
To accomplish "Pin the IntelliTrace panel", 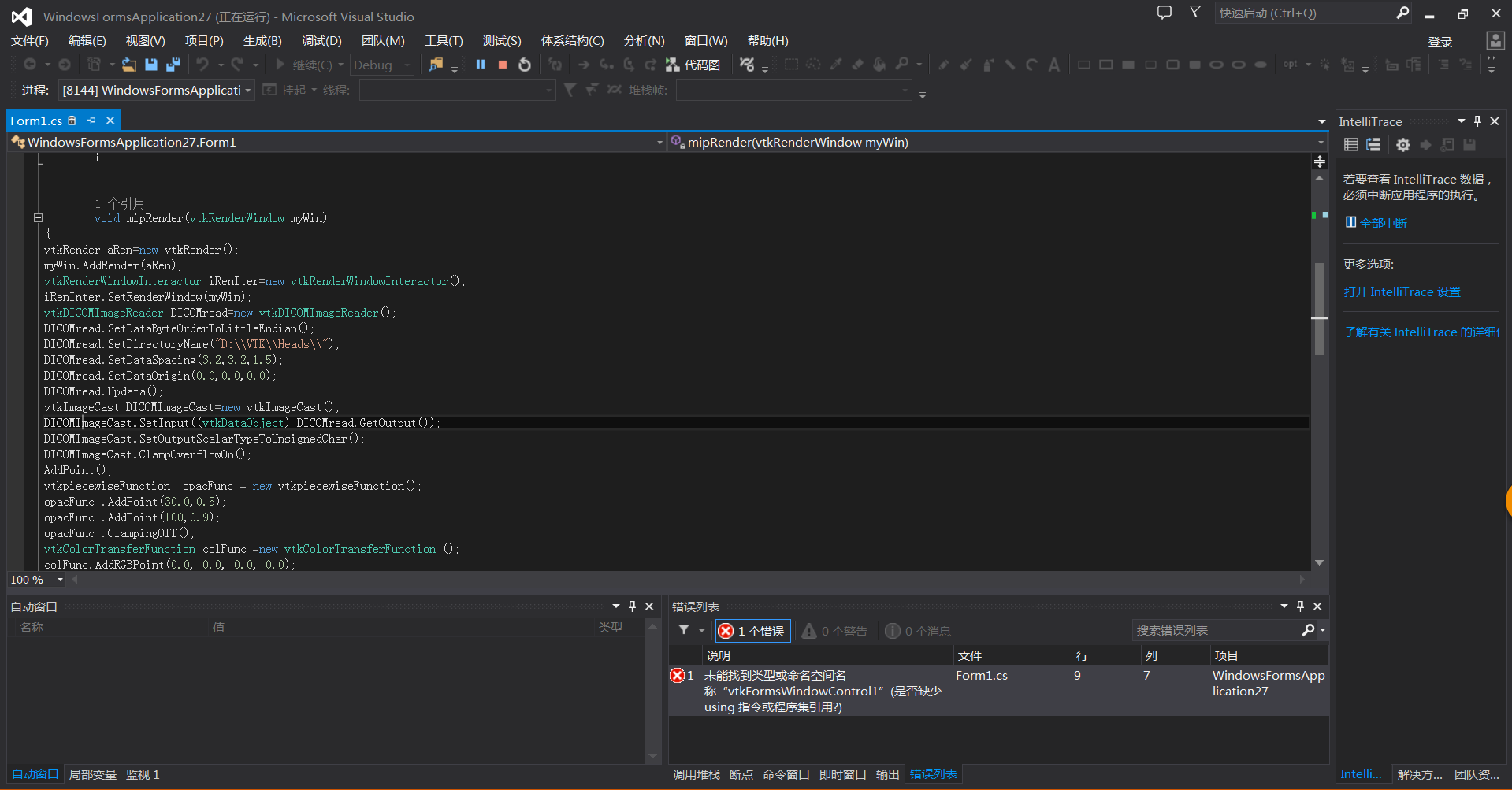I will click(1478, 121).
